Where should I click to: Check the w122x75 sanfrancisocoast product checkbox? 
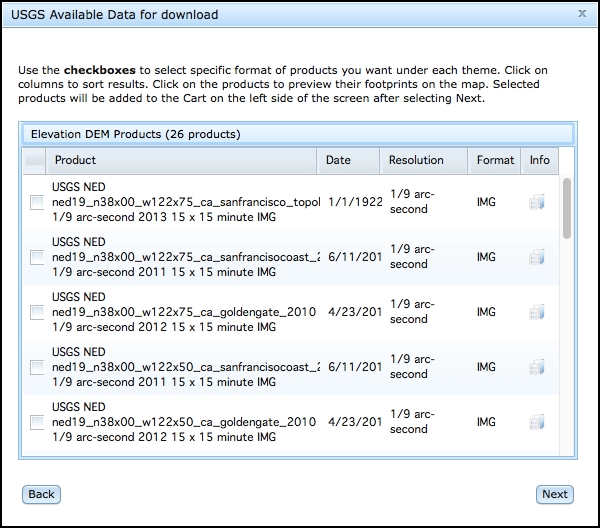37,257
